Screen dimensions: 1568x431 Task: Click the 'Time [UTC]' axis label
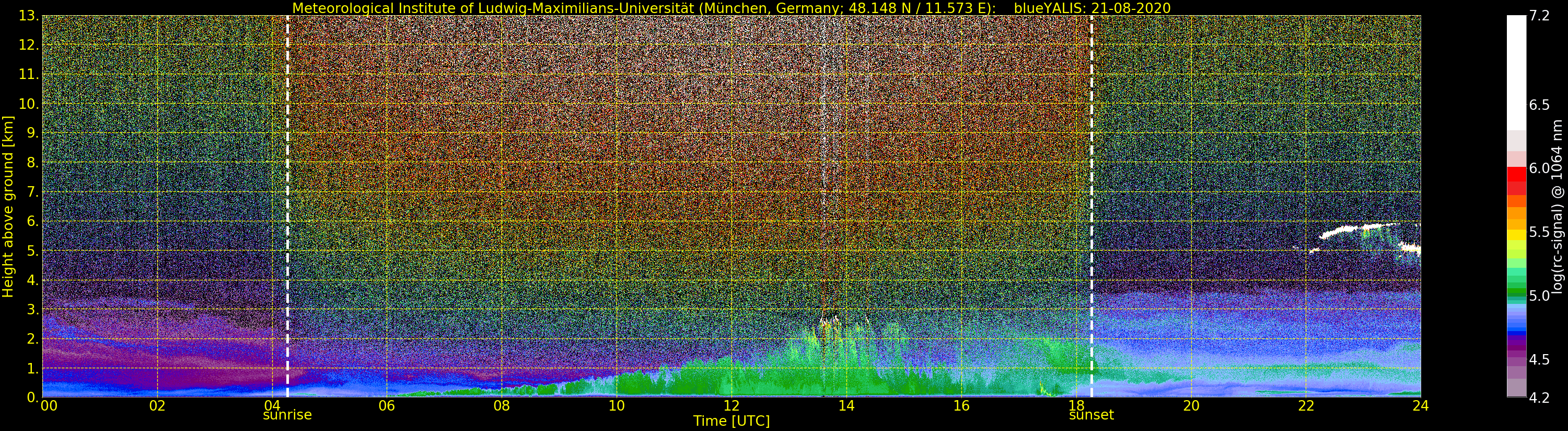(x=731, y=421)
